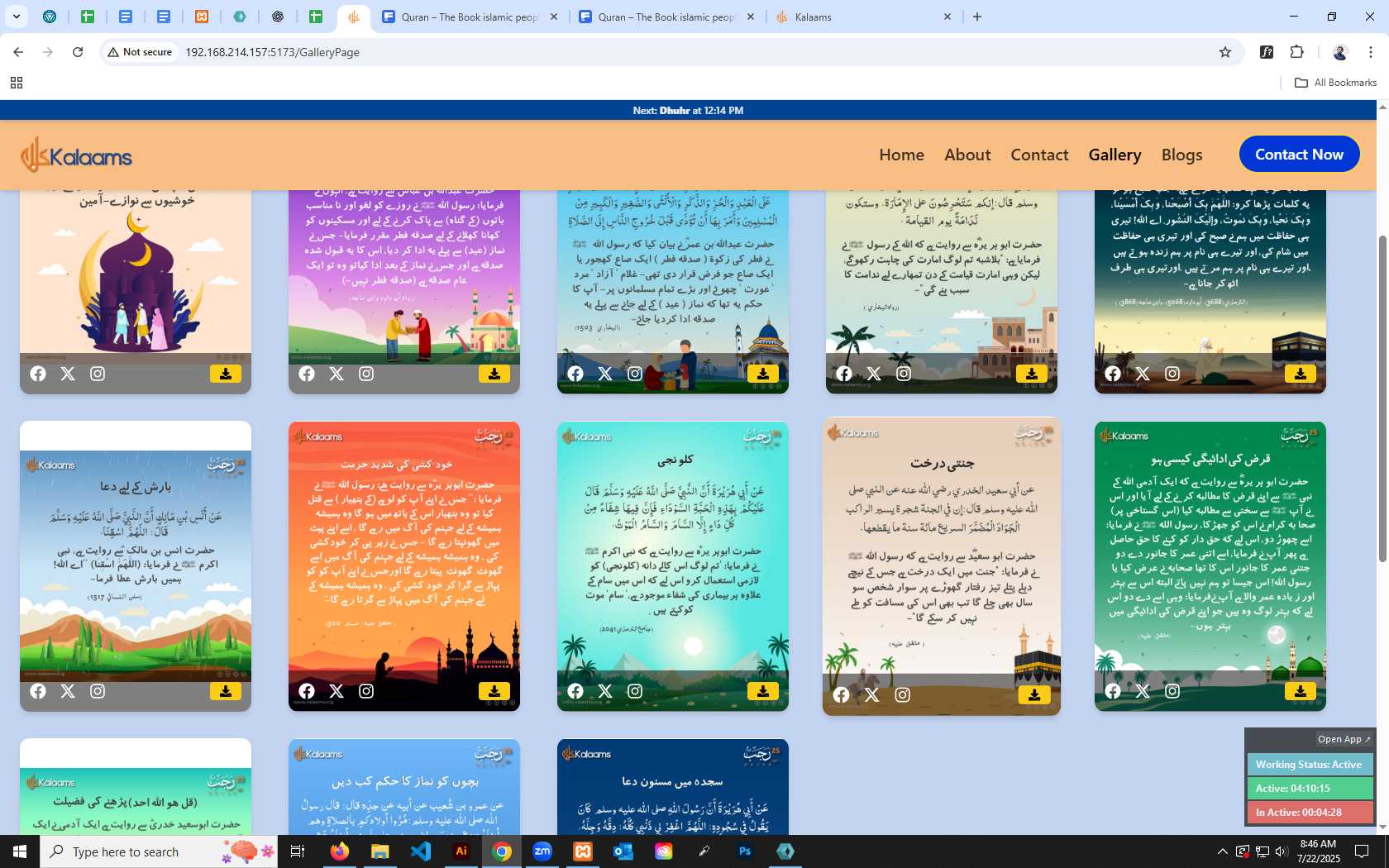
Task: Download the turquoise 'کلونجی' card
Action: (763, 691)
